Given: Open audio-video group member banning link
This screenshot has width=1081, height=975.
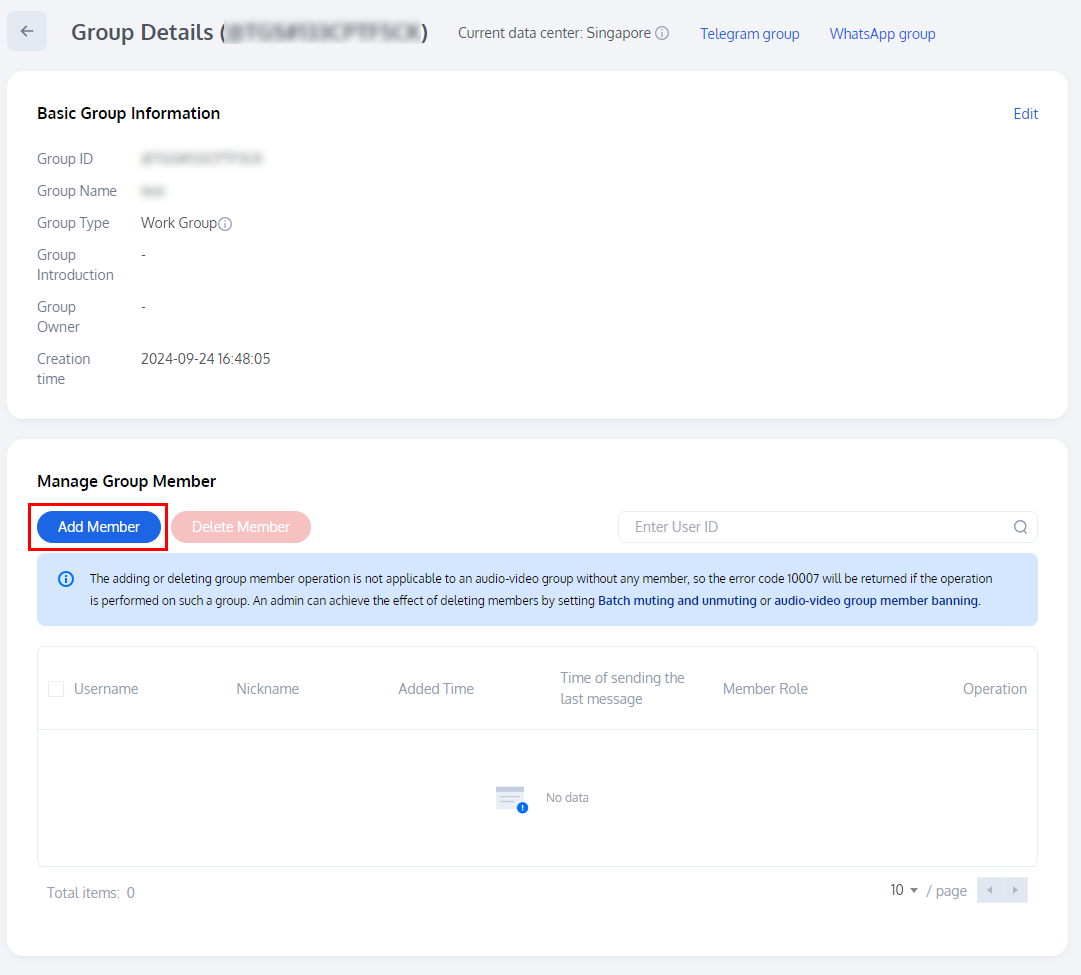Looking at the screenshot, I should click(x=875, y=601).
